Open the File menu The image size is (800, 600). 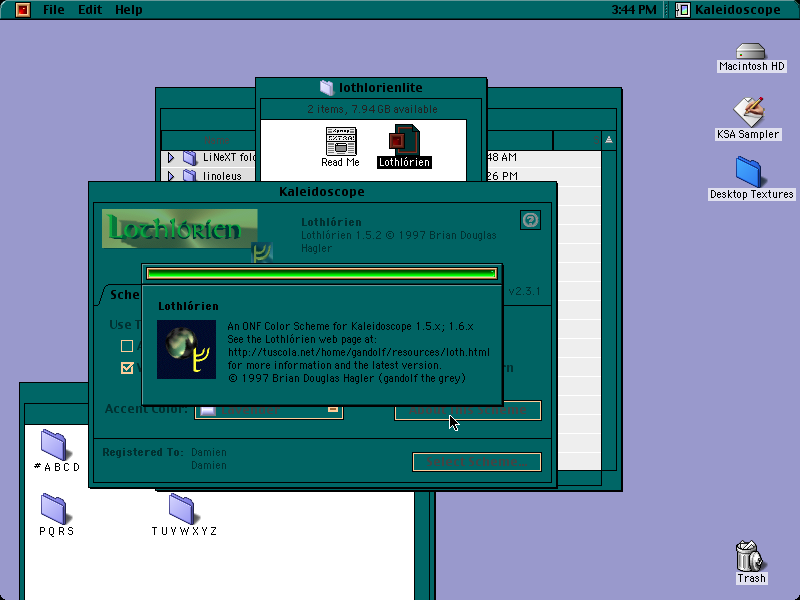tap(54, 10)
